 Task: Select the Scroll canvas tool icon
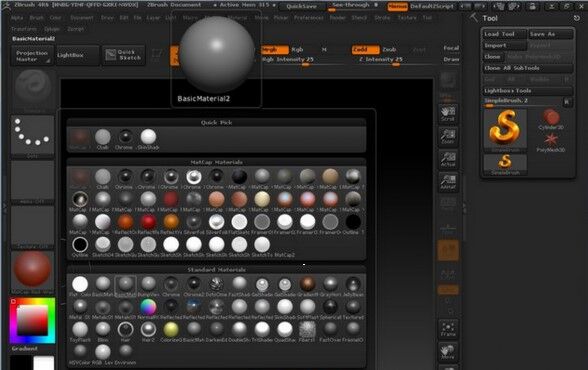pyautogui.click(x=448, y=114)
